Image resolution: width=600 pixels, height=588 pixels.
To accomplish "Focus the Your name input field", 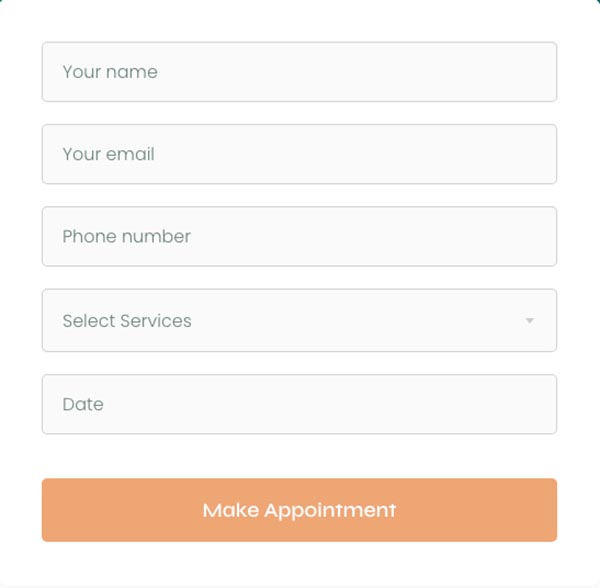I will (298, 72).
